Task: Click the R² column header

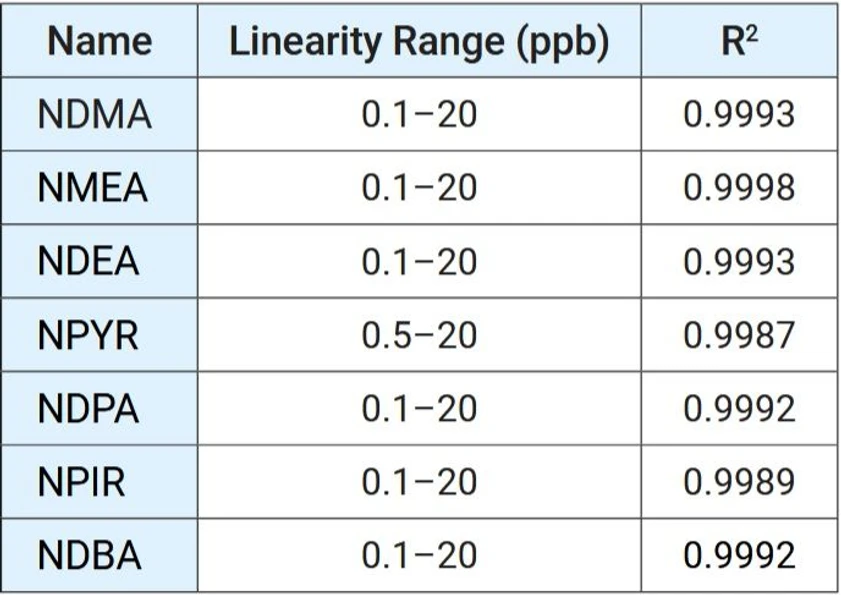Action: [x=740, y=41]
